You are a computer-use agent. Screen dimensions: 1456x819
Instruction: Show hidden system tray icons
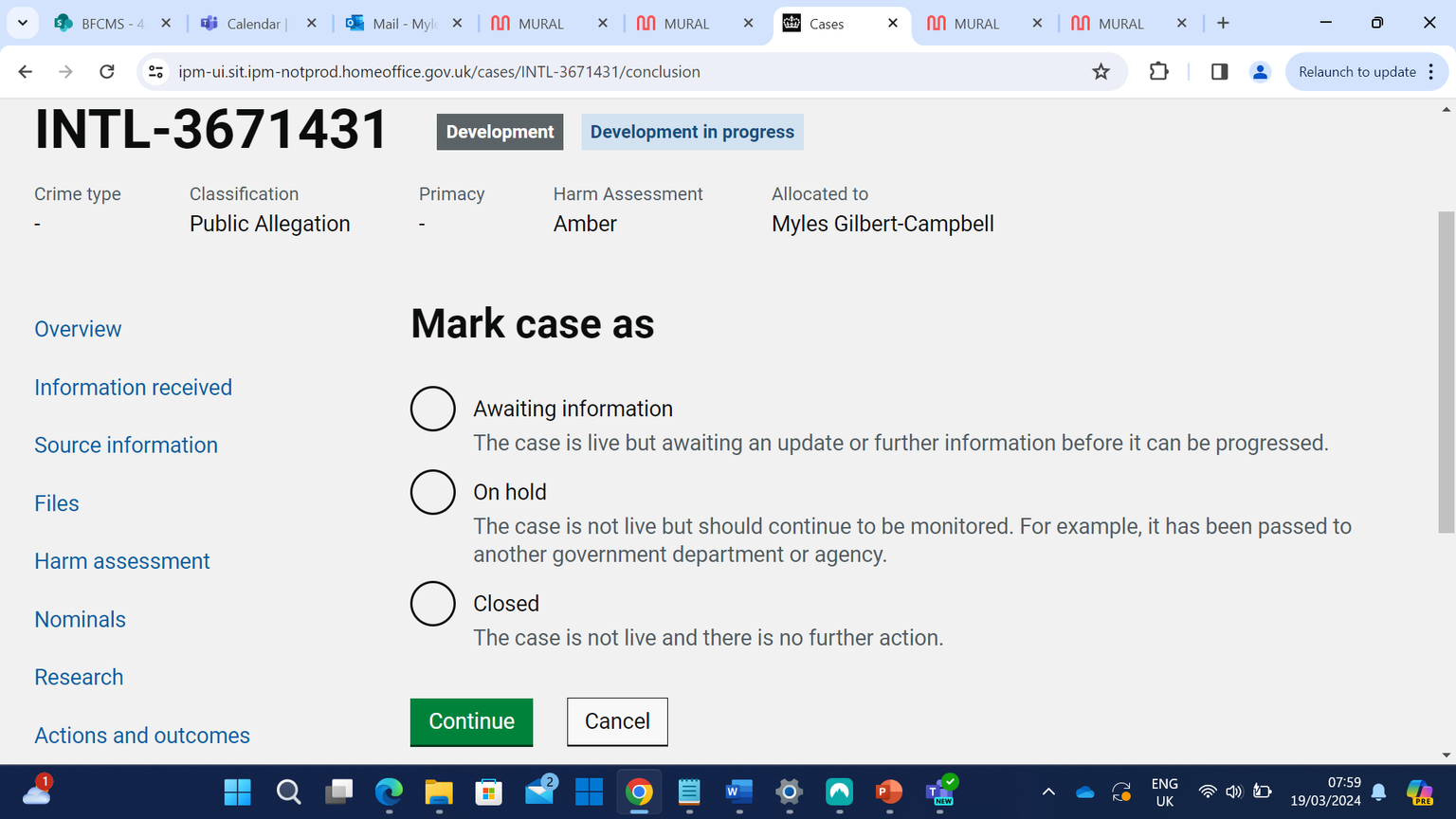point(1048,792)
